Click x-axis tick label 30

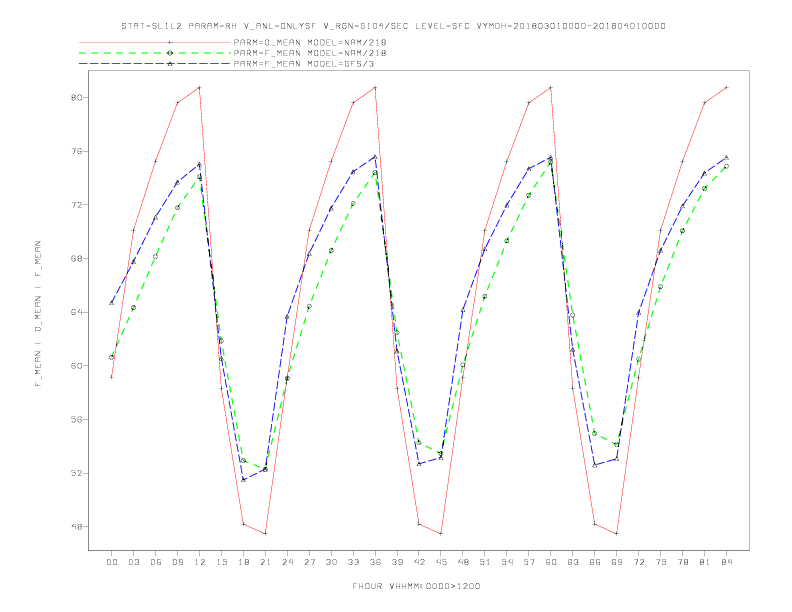(331, 562)
